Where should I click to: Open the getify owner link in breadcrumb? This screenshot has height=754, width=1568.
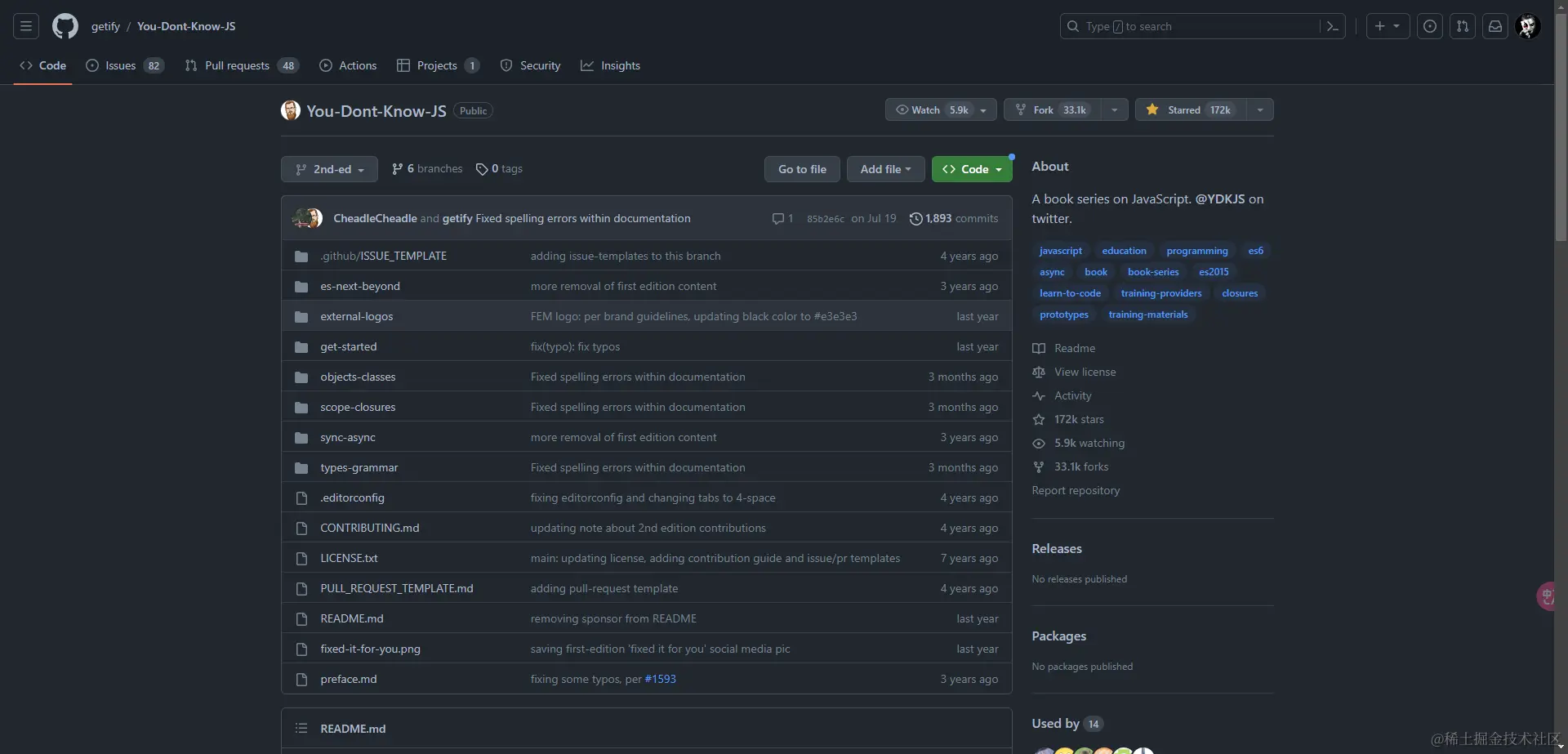click(x=105, y=26)
